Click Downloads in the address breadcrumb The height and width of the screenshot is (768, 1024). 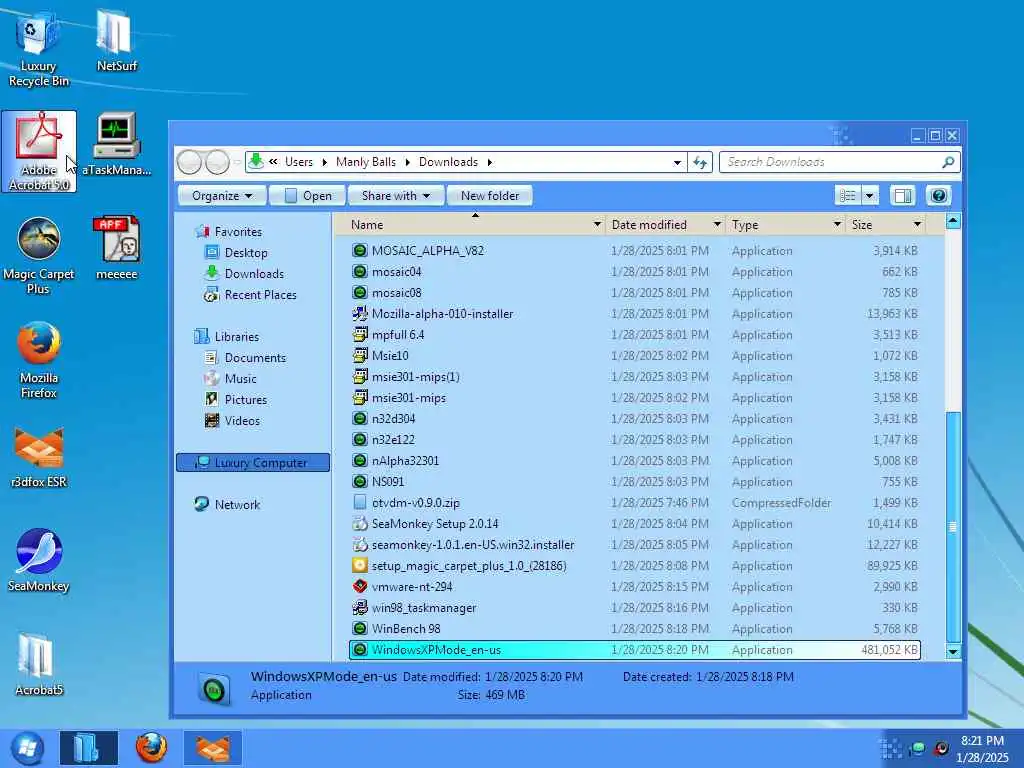coord(448,162)
